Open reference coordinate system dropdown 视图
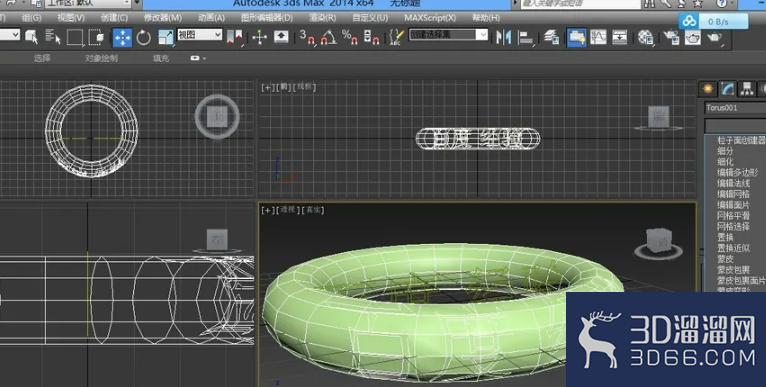This screenshot has height=387, width=766. click(x=200, y=35)
